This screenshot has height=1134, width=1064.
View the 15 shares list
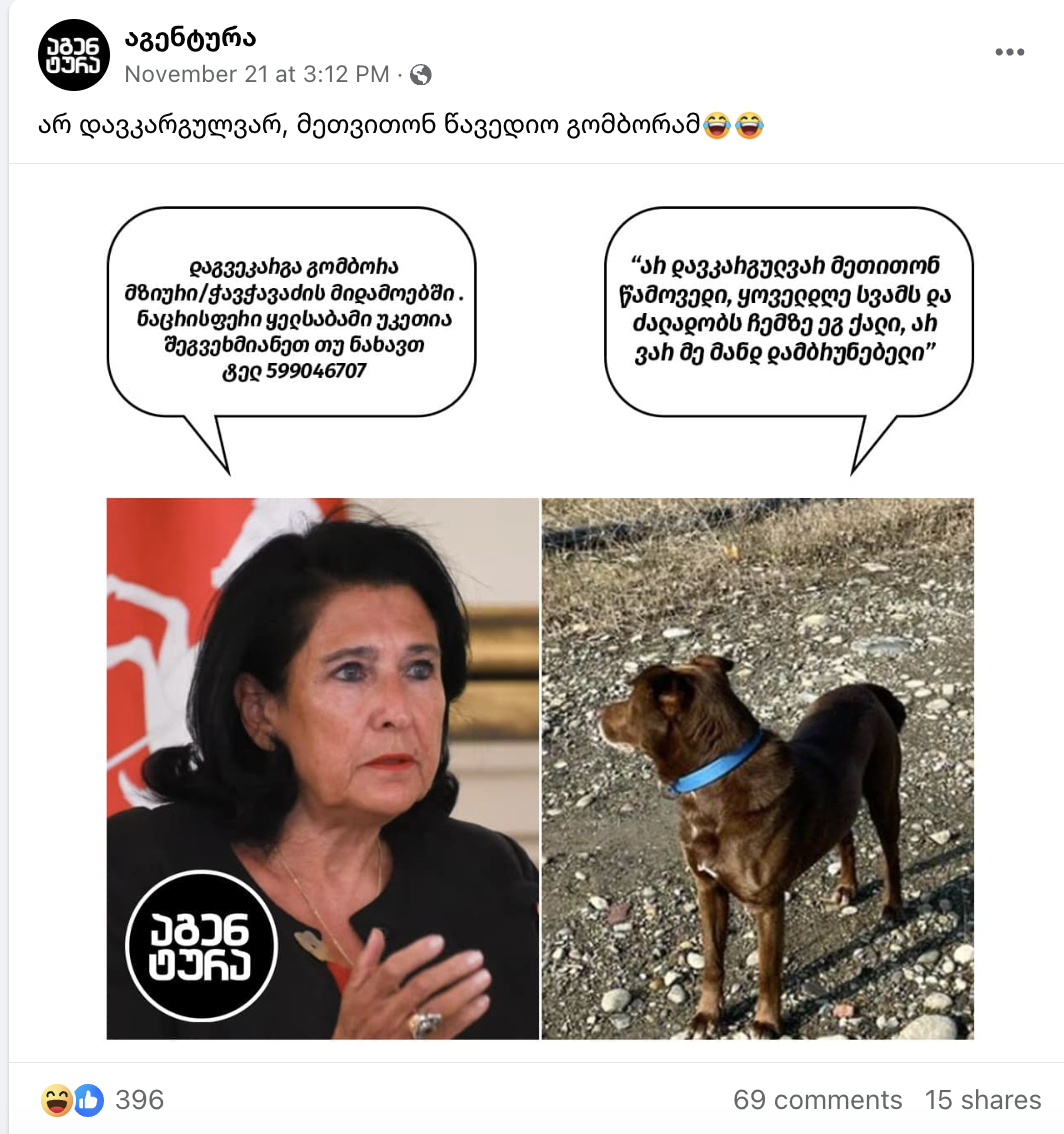(x=983, y=1100)
